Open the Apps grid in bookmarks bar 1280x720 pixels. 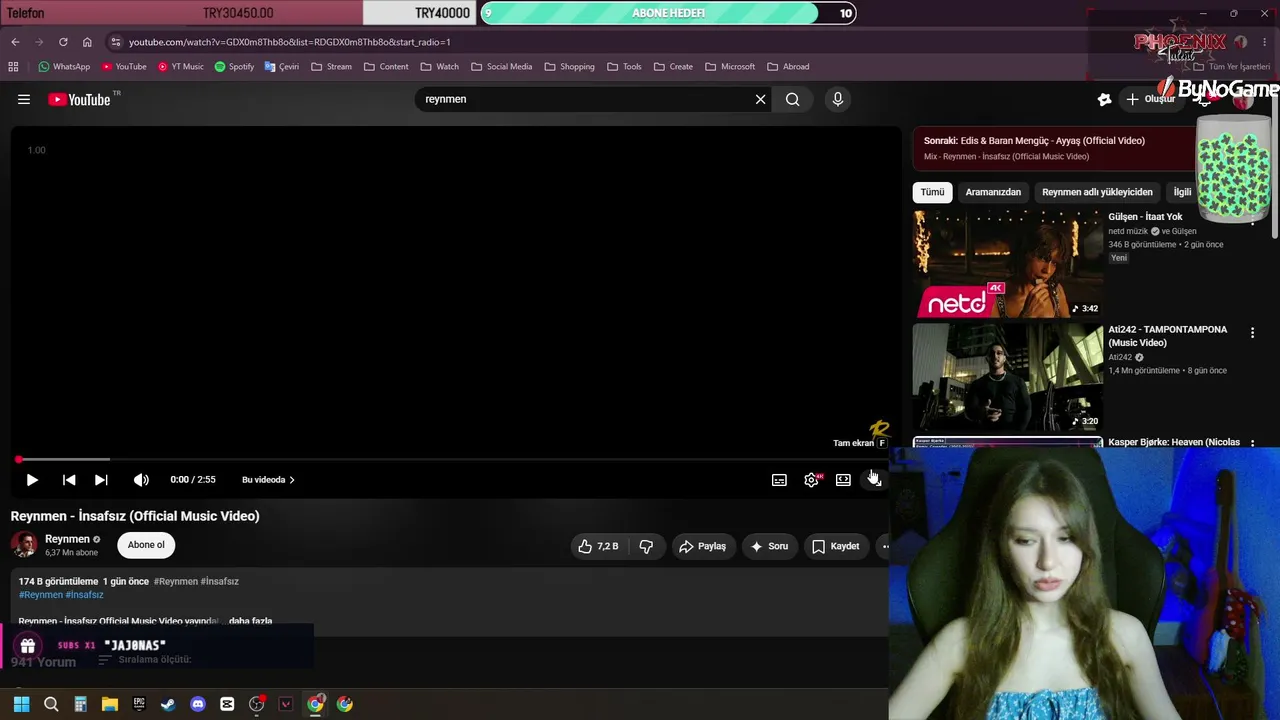click(13, 67)
